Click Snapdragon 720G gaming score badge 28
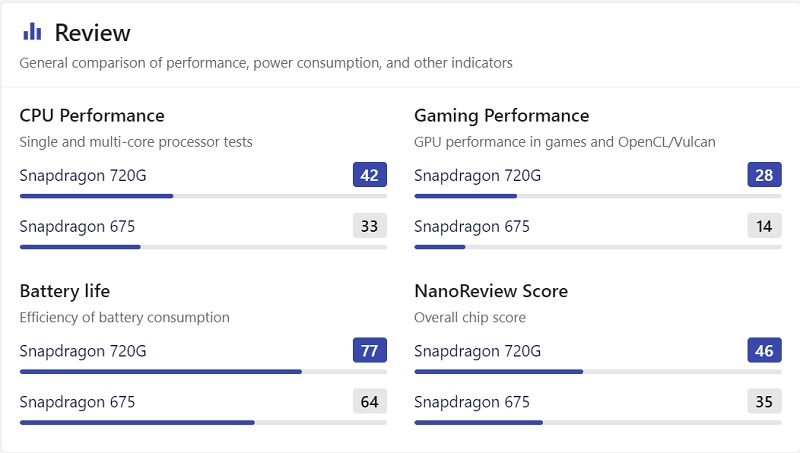The height and width of the screenshot is (453, 800). pos(764,175)
